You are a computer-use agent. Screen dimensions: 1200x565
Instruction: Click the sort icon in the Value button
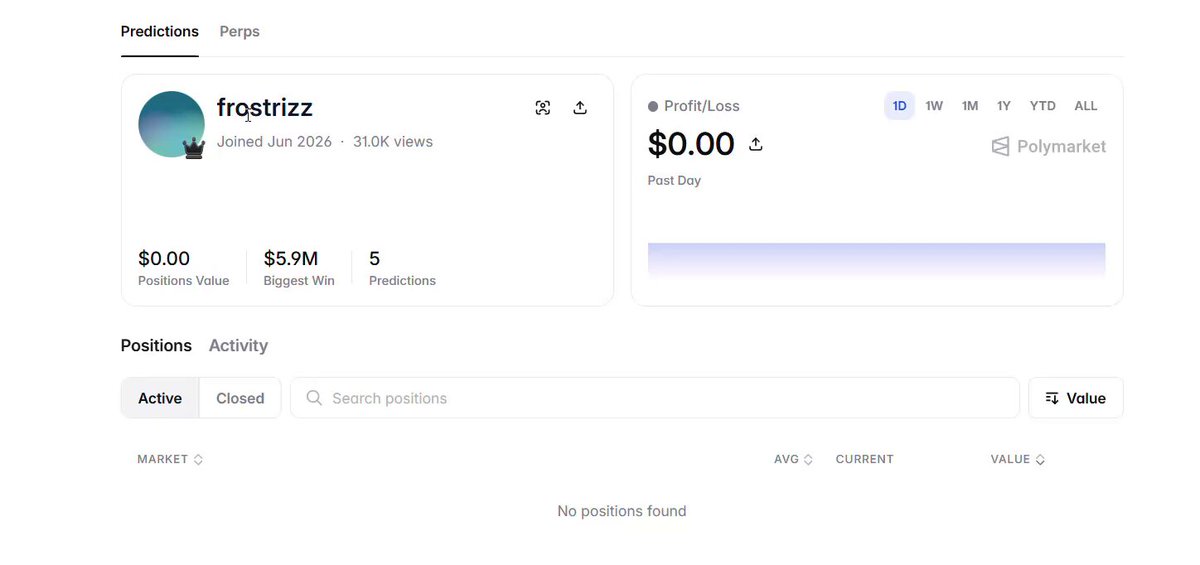(x=1052, y=398)
